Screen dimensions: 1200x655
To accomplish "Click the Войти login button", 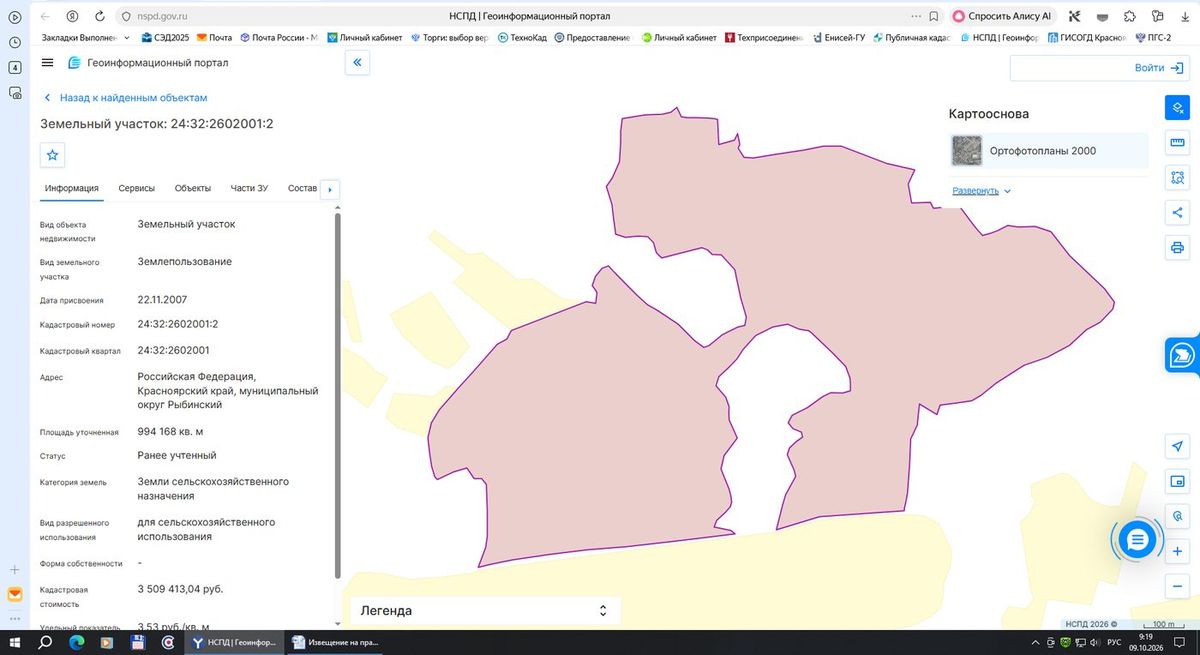I will coord(1160,68).
